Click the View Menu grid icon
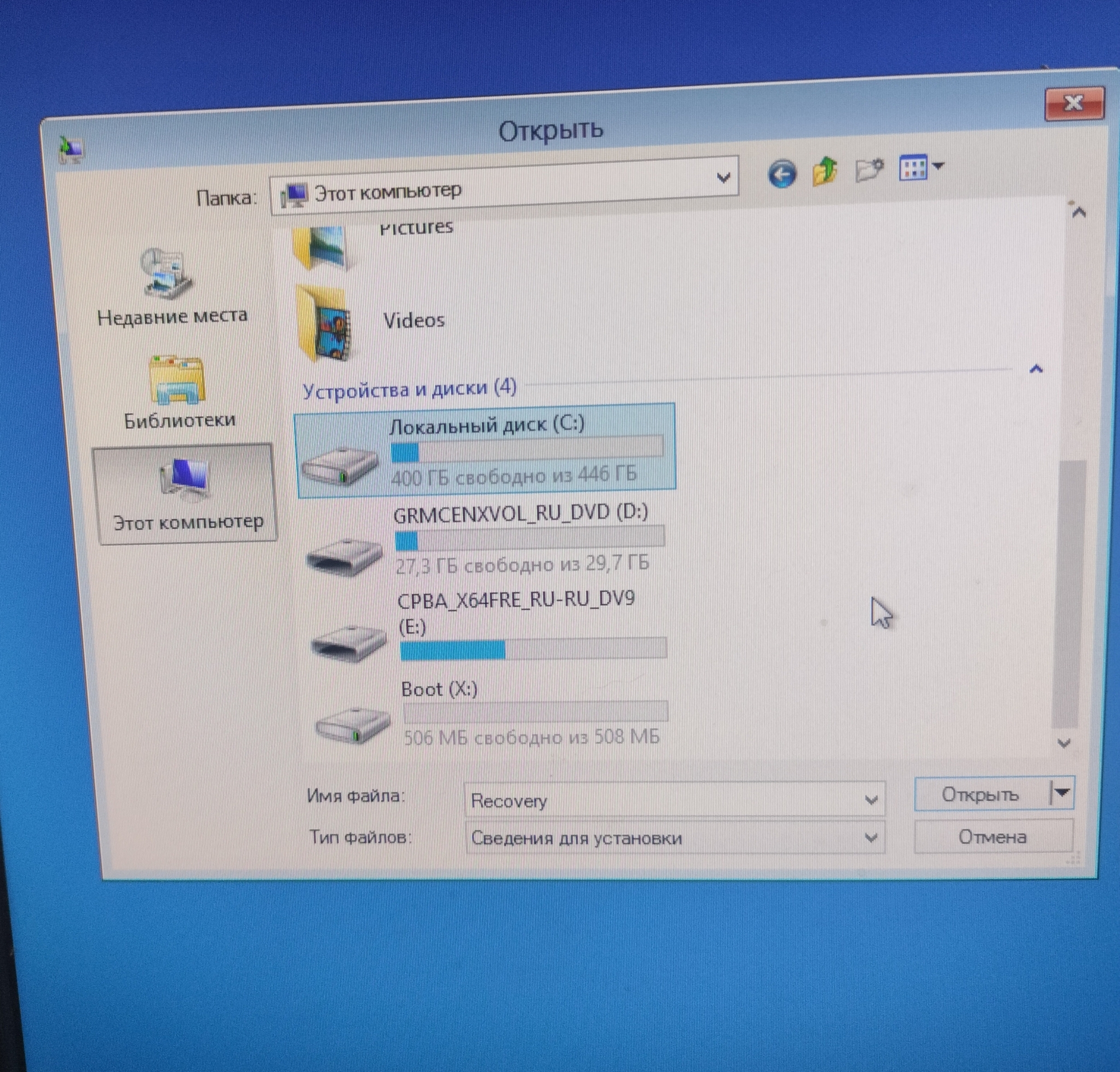1120x1072 pixels. (x=913, y=168)
